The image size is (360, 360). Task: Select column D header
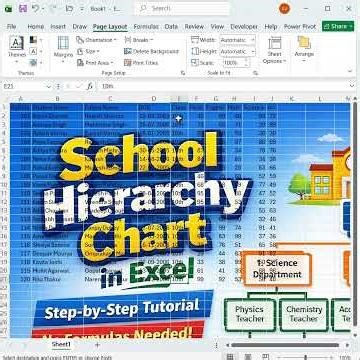point(154,99)
